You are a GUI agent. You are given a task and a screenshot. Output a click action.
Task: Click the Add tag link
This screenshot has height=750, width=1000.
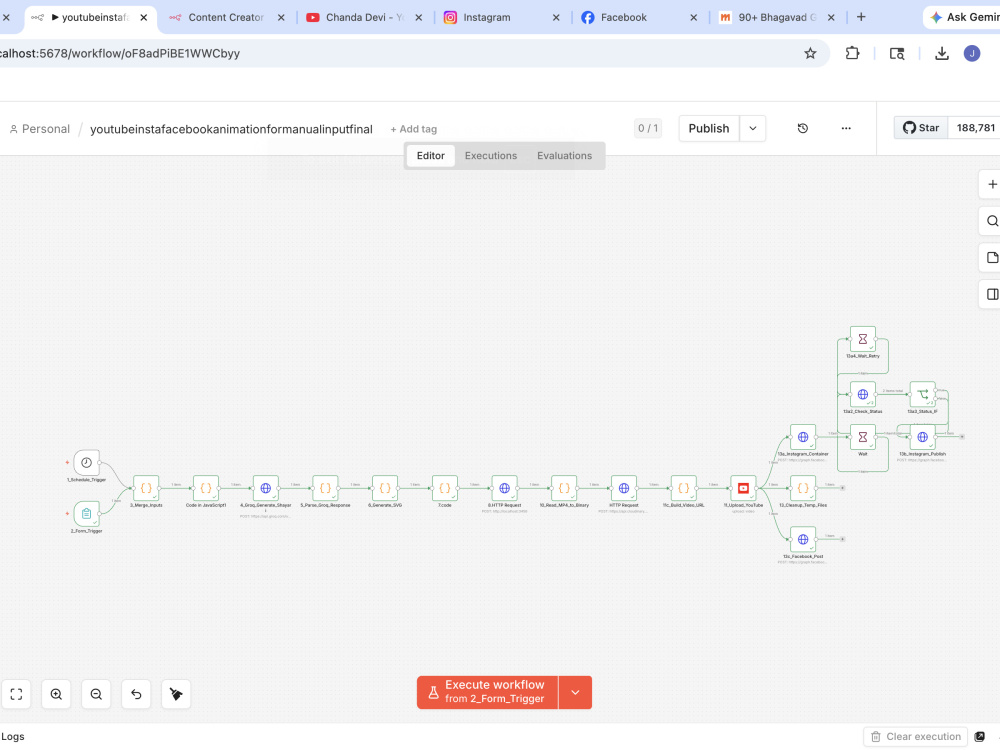pyautogui.click(x=414, y=129)
